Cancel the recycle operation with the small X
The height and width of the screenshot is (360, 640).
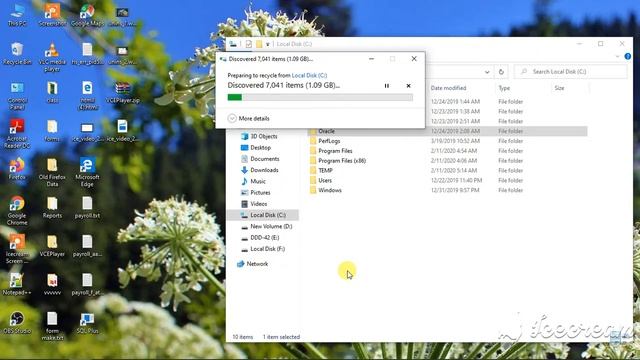(x=408, y=86)
